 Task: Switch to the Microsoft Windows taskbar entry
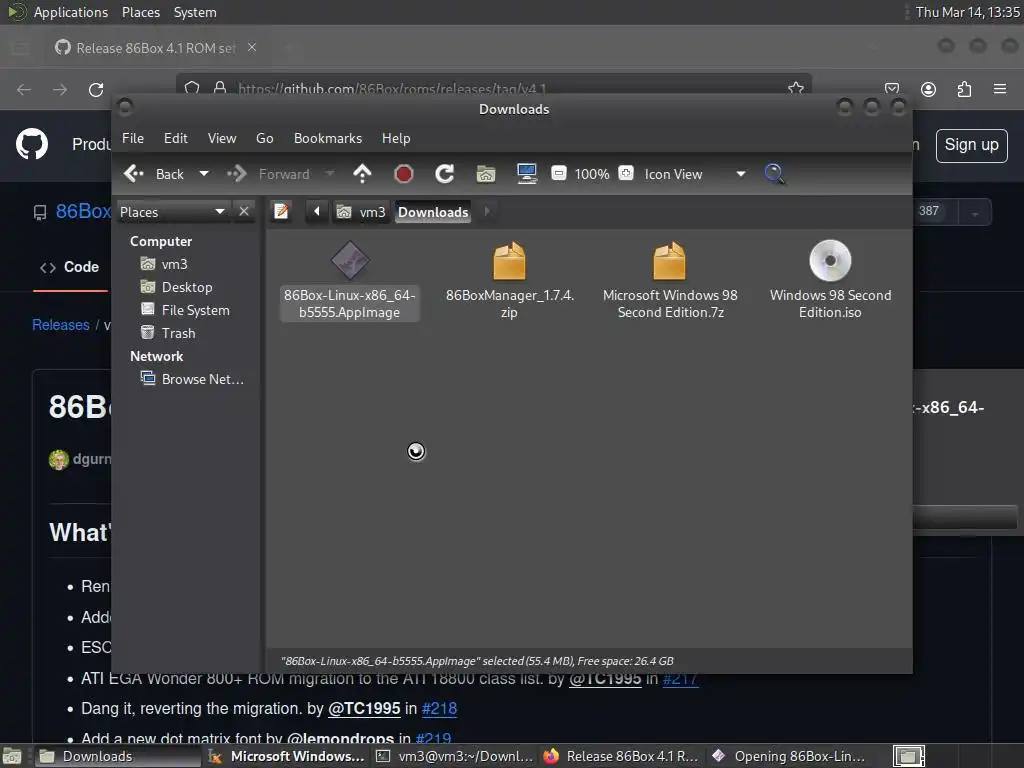click(x=287, y=756)
